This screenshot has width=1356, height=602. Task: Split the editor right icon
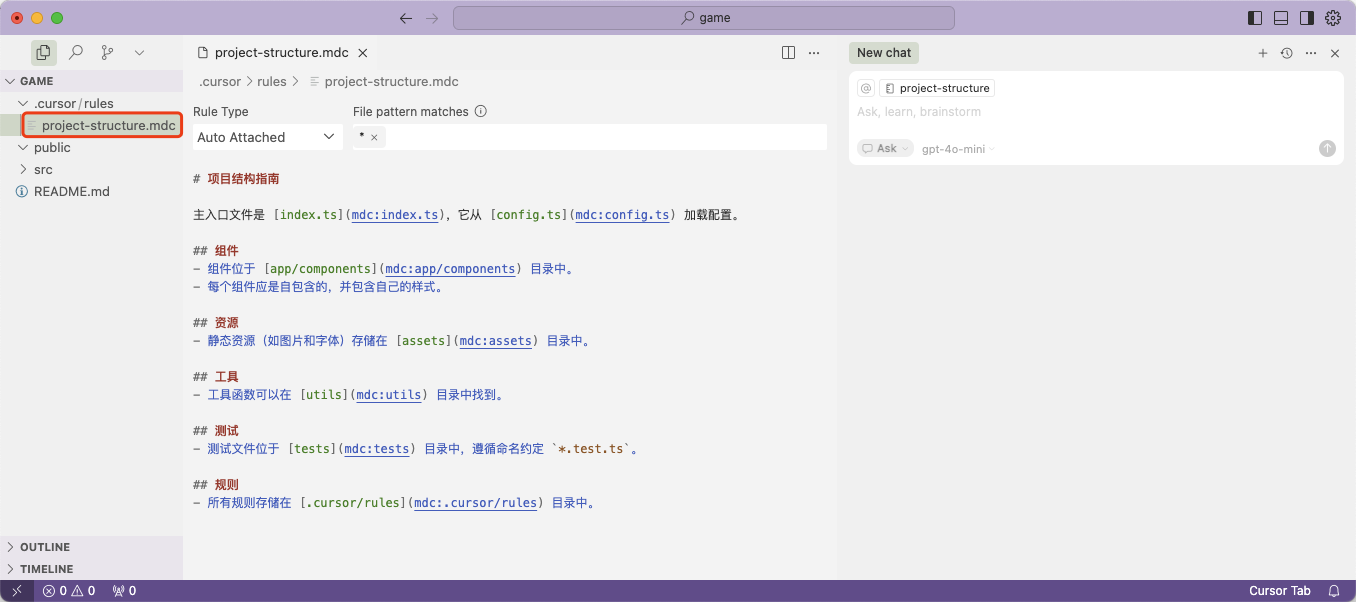click(x=788, y=53)
